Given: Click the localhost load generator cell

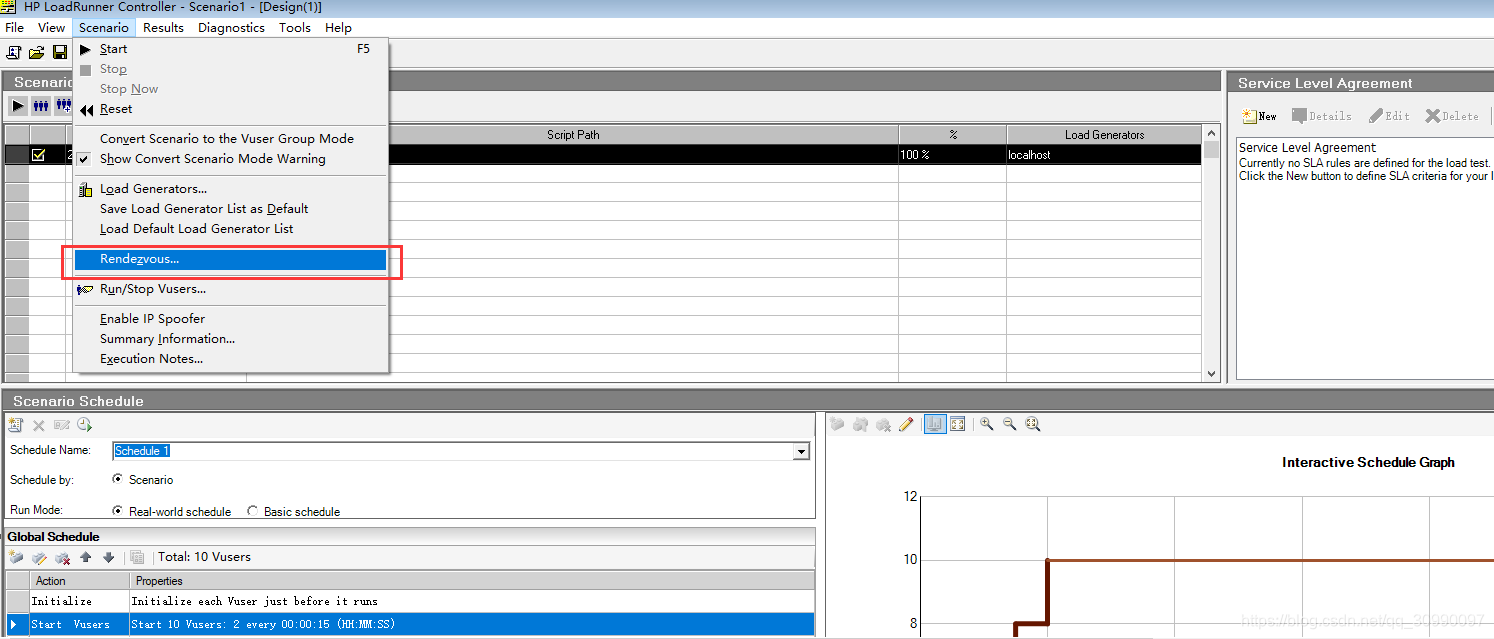Looking at the screenshot, I should click(x=1104, y=155).
